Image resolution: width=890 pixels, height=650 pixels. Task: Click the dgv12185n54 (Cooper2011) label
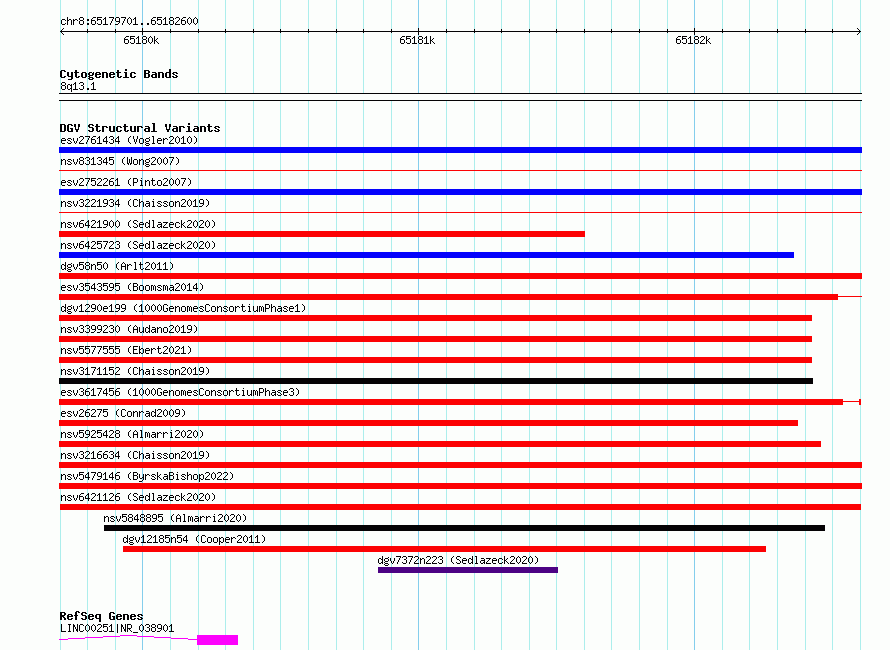pyautogui.click(x=194, y=539)
